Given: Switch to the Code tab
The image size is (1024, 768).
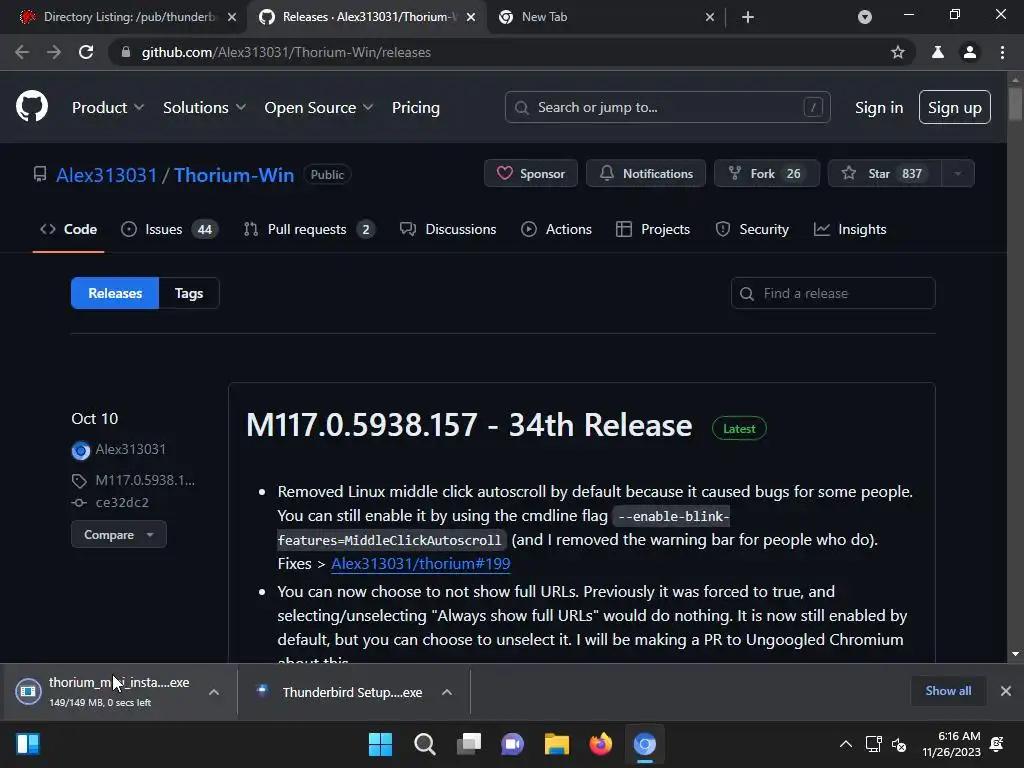Looking at the screenshot, I should pos(69,229).
